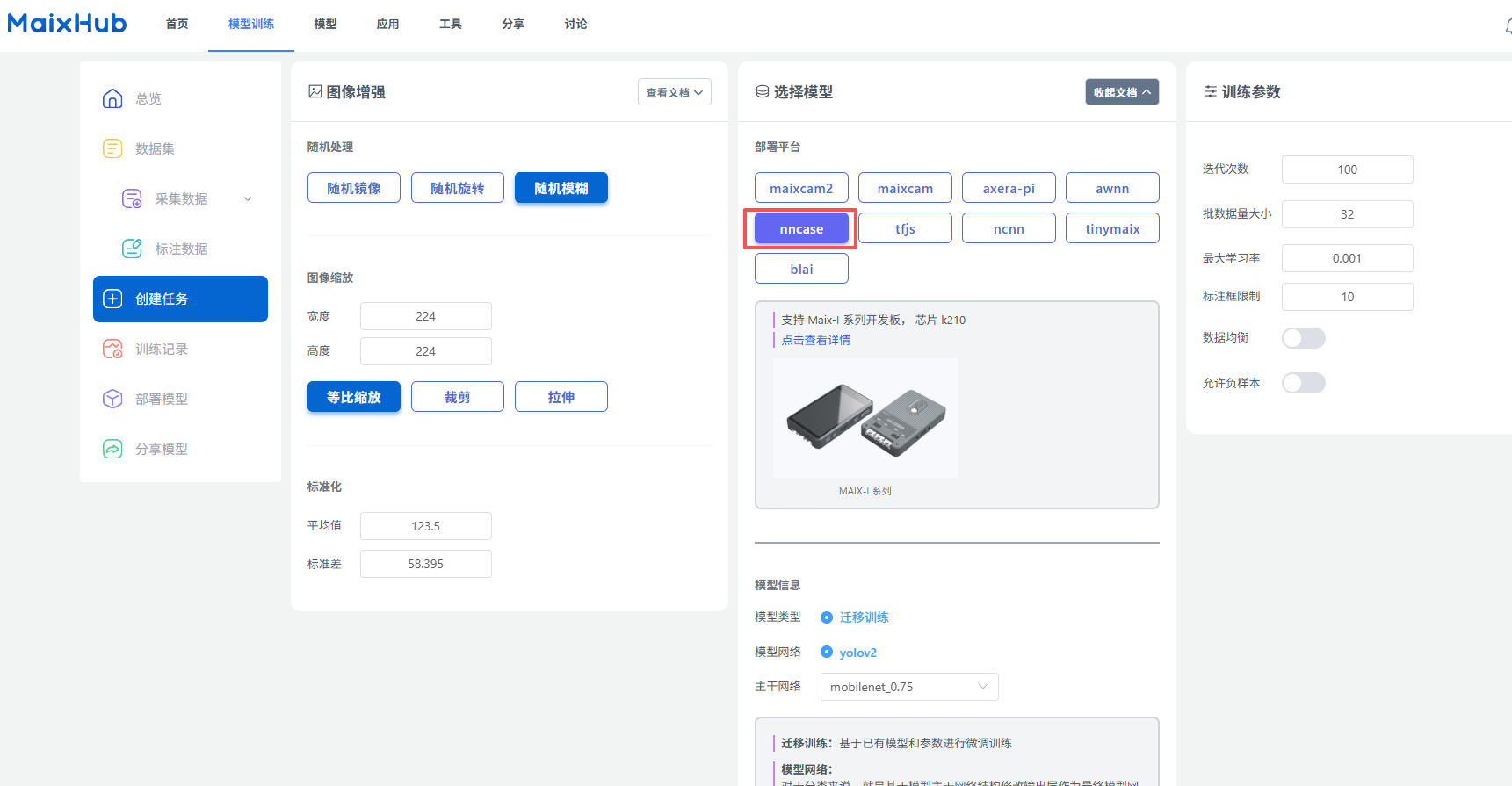
Task: Click the 分享模型 share icon
Action: point(112,449)
